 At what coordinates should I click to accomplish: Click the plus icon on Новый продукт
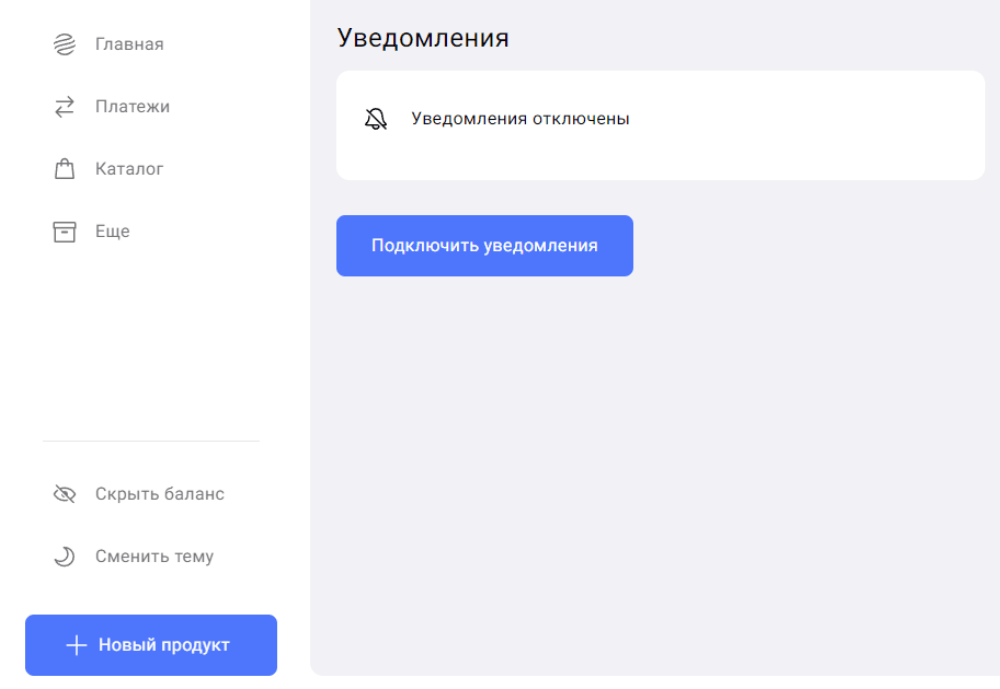pos(77,645)
